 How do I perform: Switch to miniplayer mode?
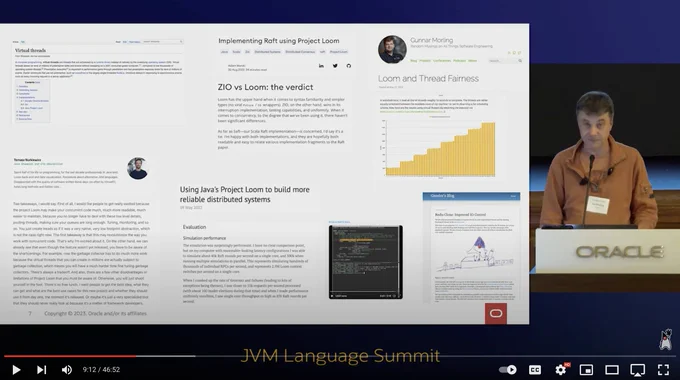pyautogui.click(x=586, y=370)
